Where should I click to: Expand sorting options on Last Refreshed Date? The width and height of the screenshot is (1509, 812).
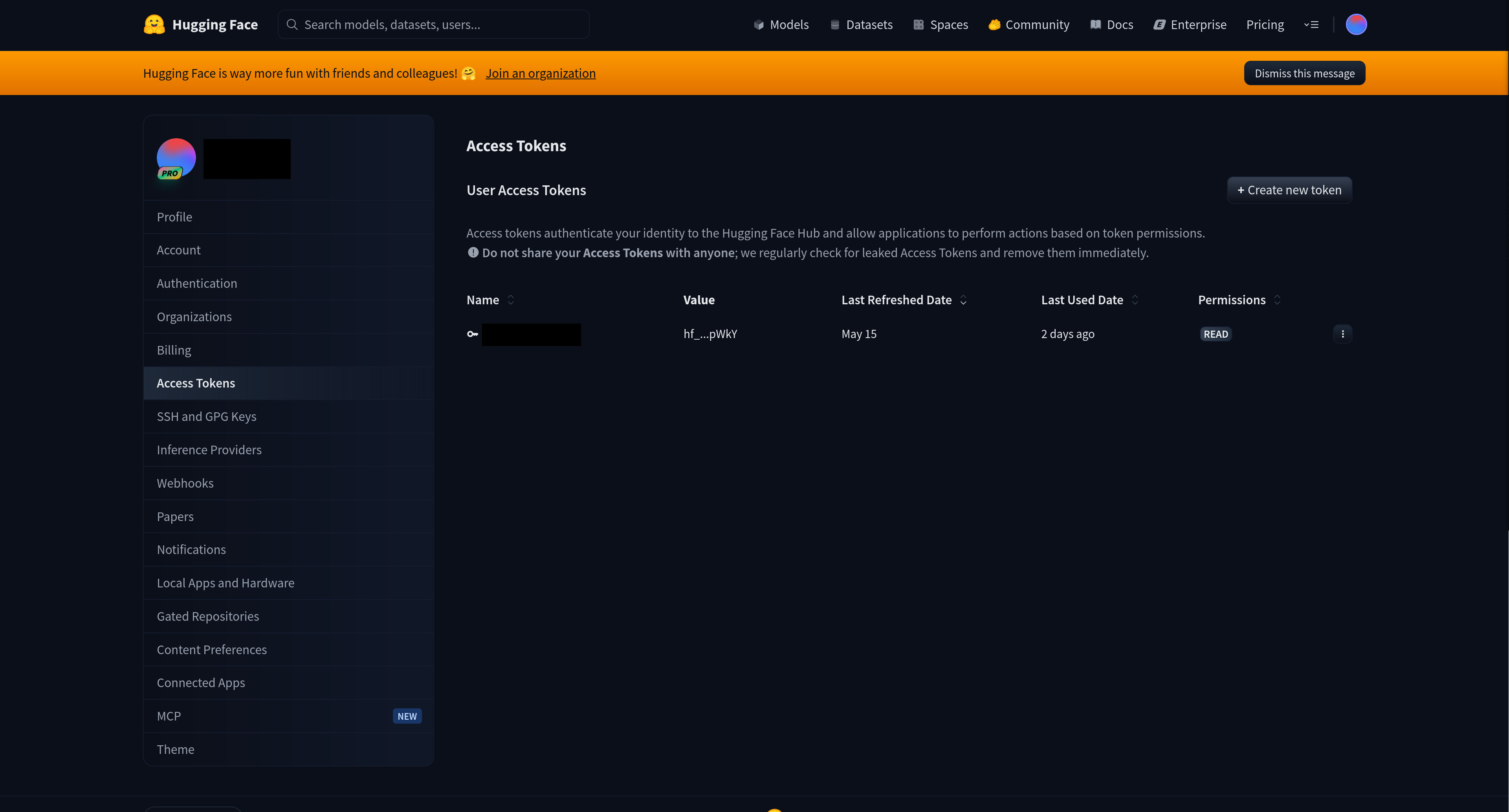point(963,300)
